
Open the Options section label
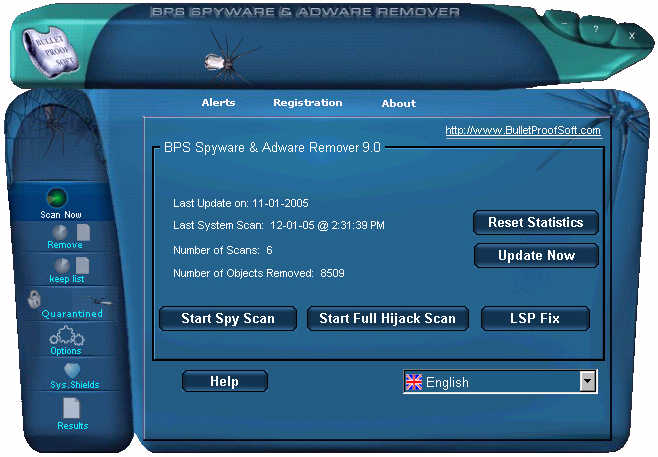pyautogui.click(x=65, y=350)
